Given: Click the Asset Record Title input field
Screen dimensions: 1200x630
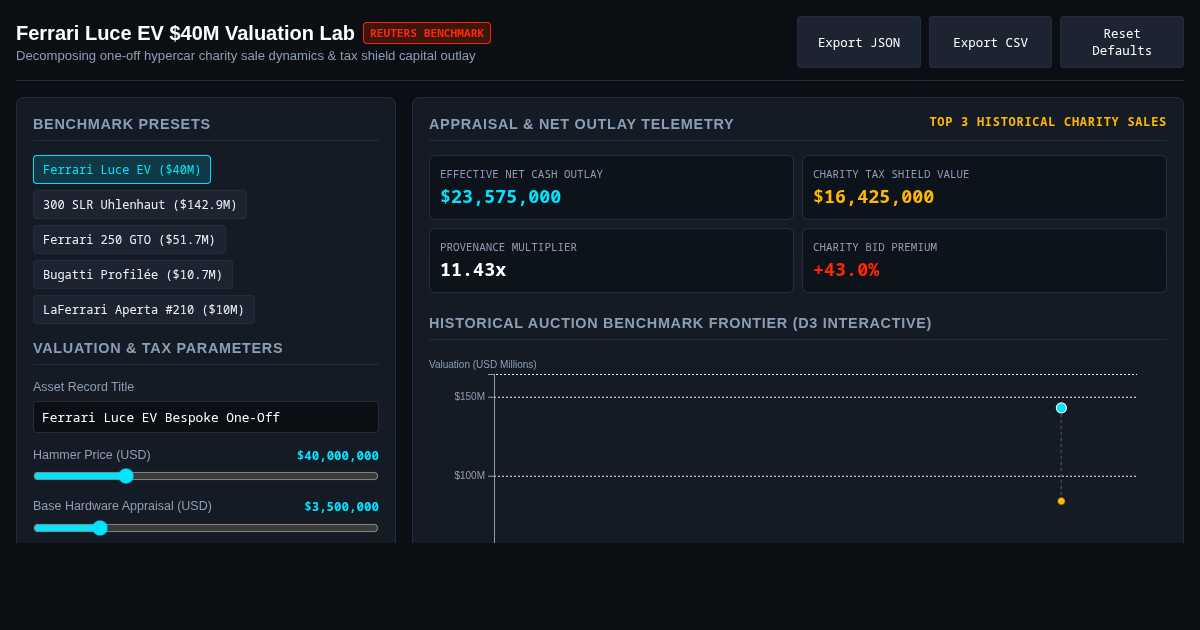Looking at the screenshot, I should 206,417.
